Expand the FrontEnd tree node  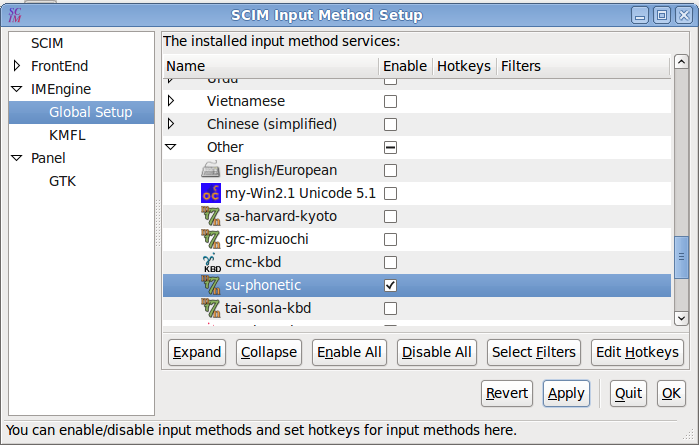[x=17, y=66]
